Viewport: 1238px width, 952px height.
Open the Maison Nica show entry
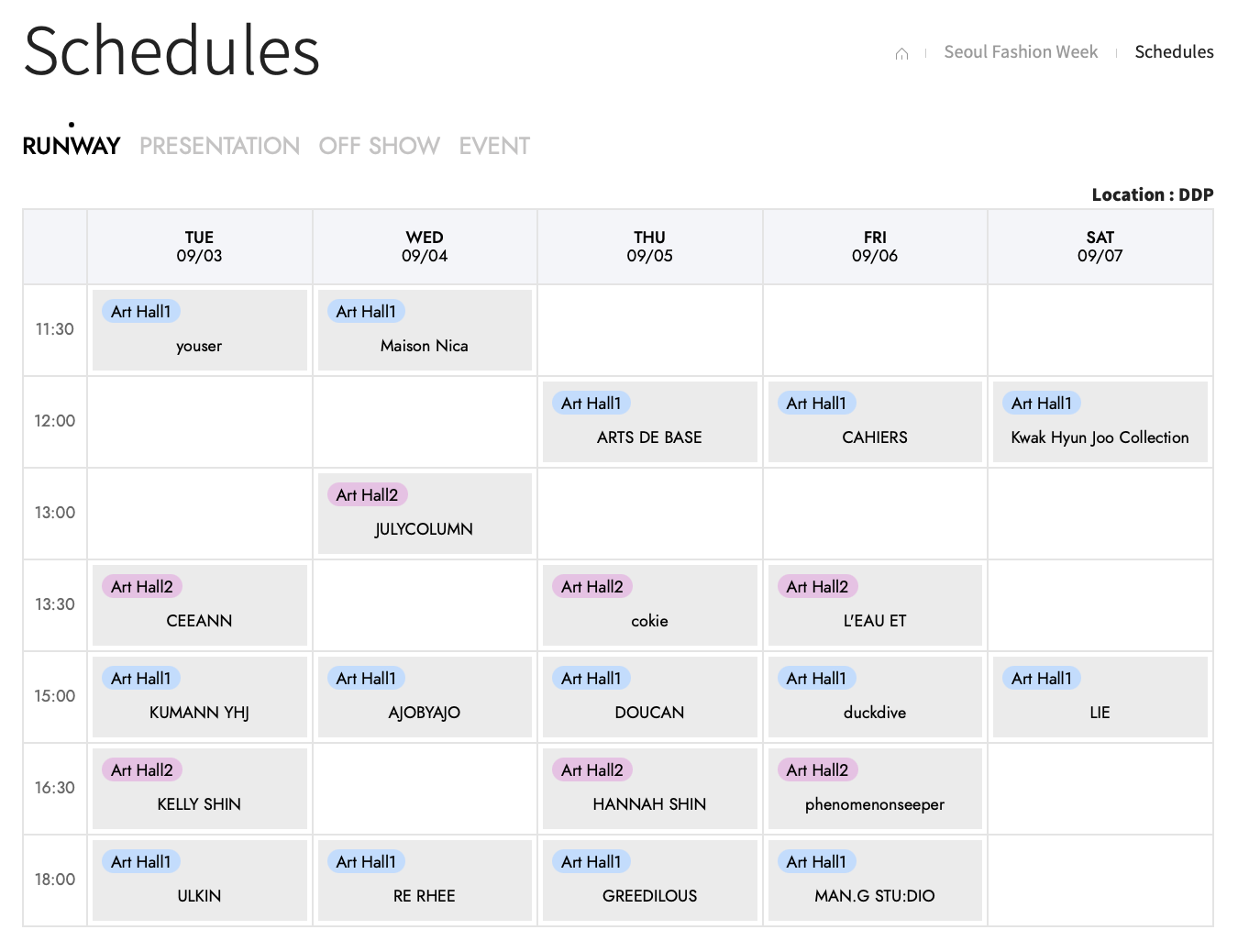coord(425,330)
